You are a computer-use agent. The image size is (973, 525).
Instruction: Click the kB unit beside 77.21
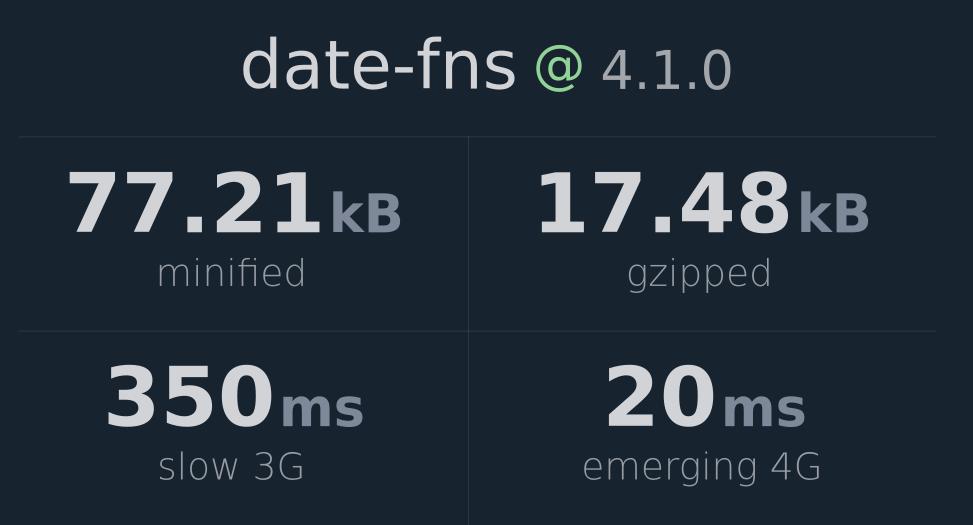tap(367, 213)
